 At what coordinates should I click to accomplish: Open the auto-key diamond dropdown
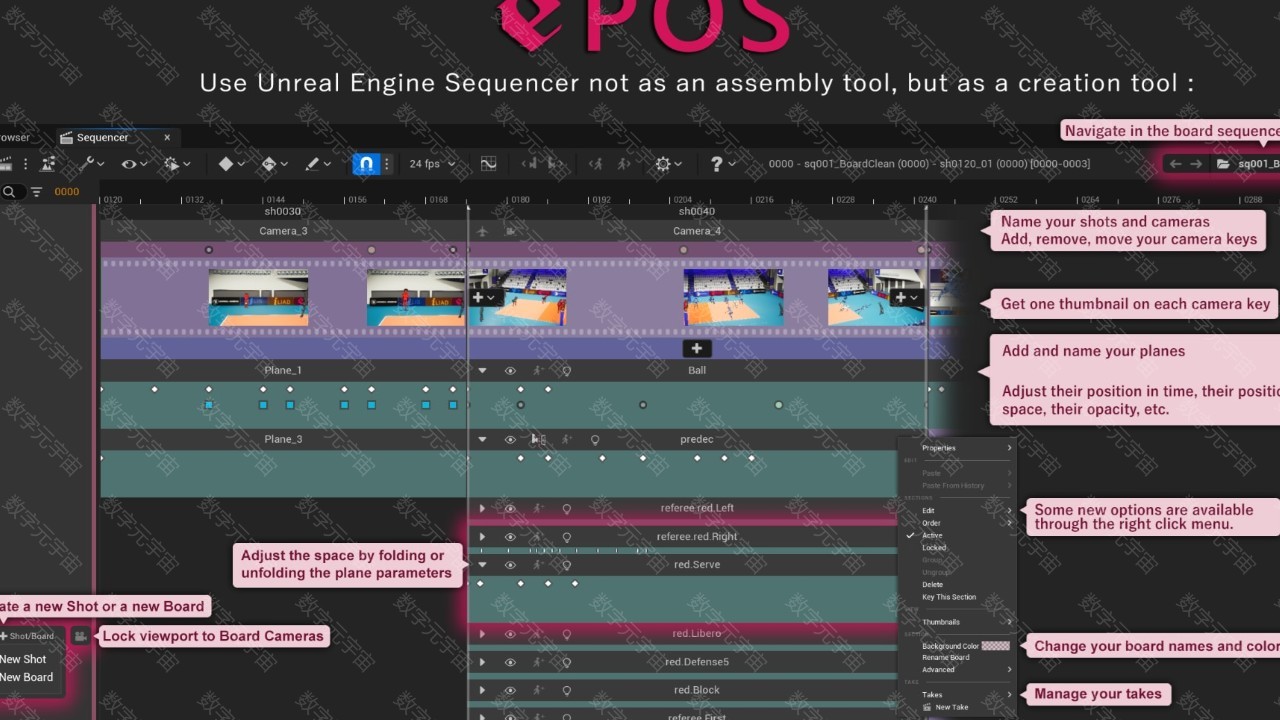(274, 164)
